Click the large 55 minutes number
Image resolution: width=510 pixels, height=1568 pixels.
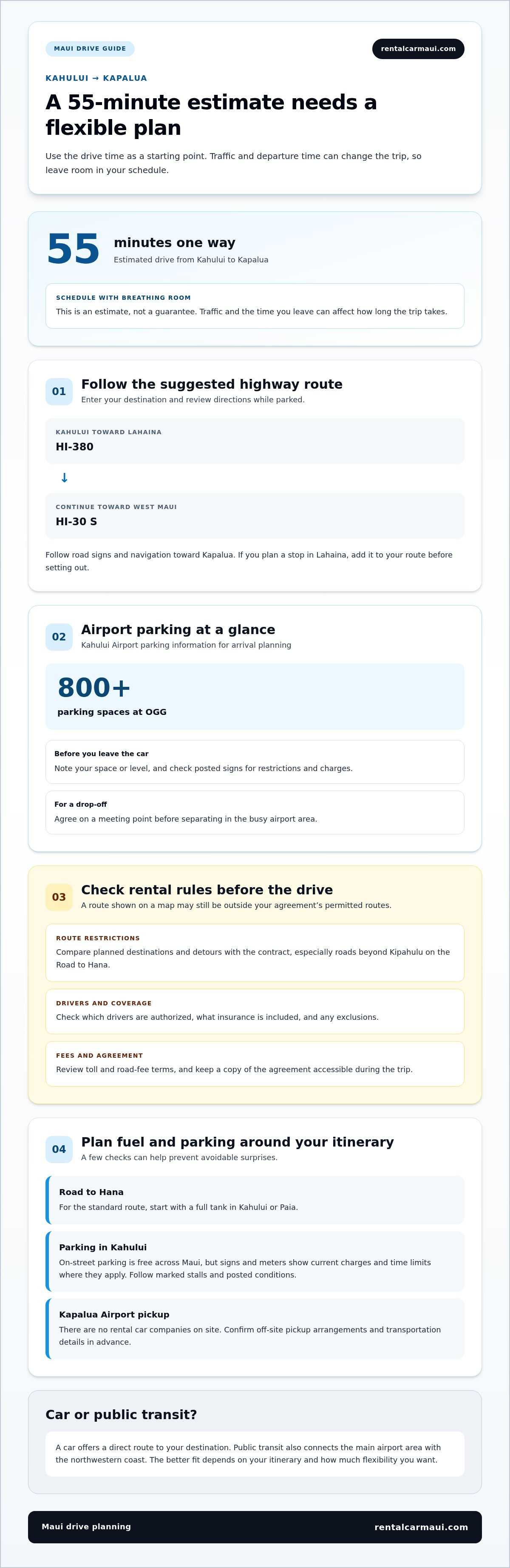73,249
